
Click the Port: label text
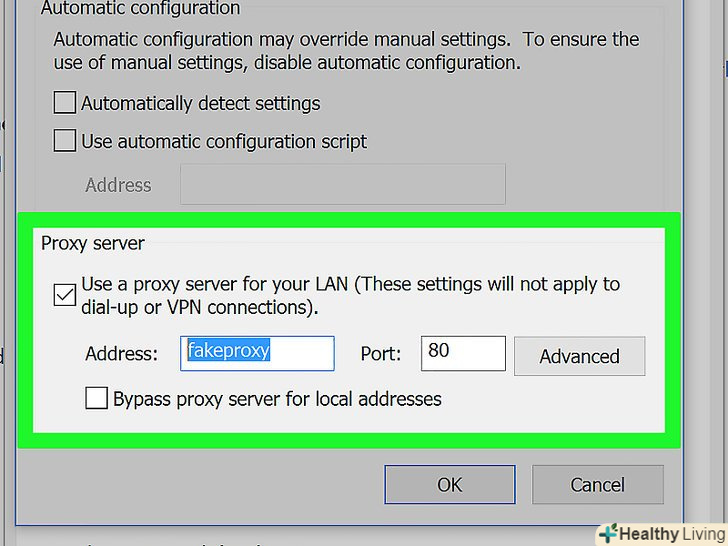[x=380, y=354]
